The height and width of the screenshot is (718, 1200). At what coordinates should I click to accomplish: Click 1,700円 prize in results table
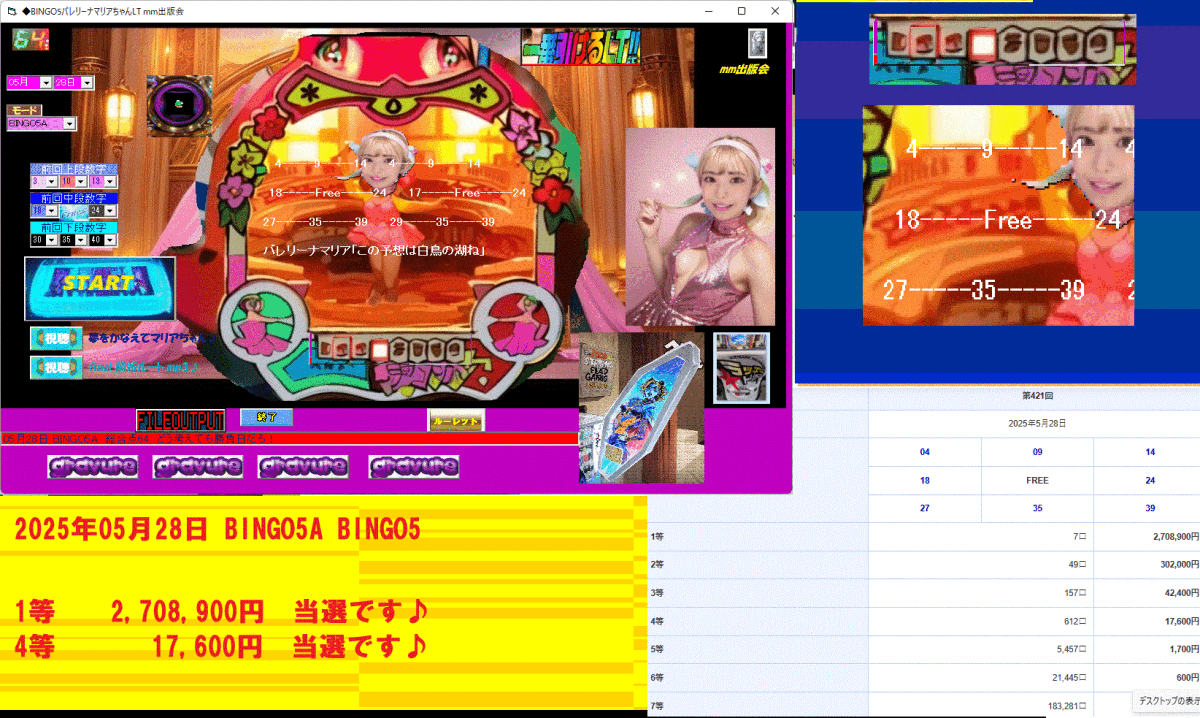(1184, 648)
